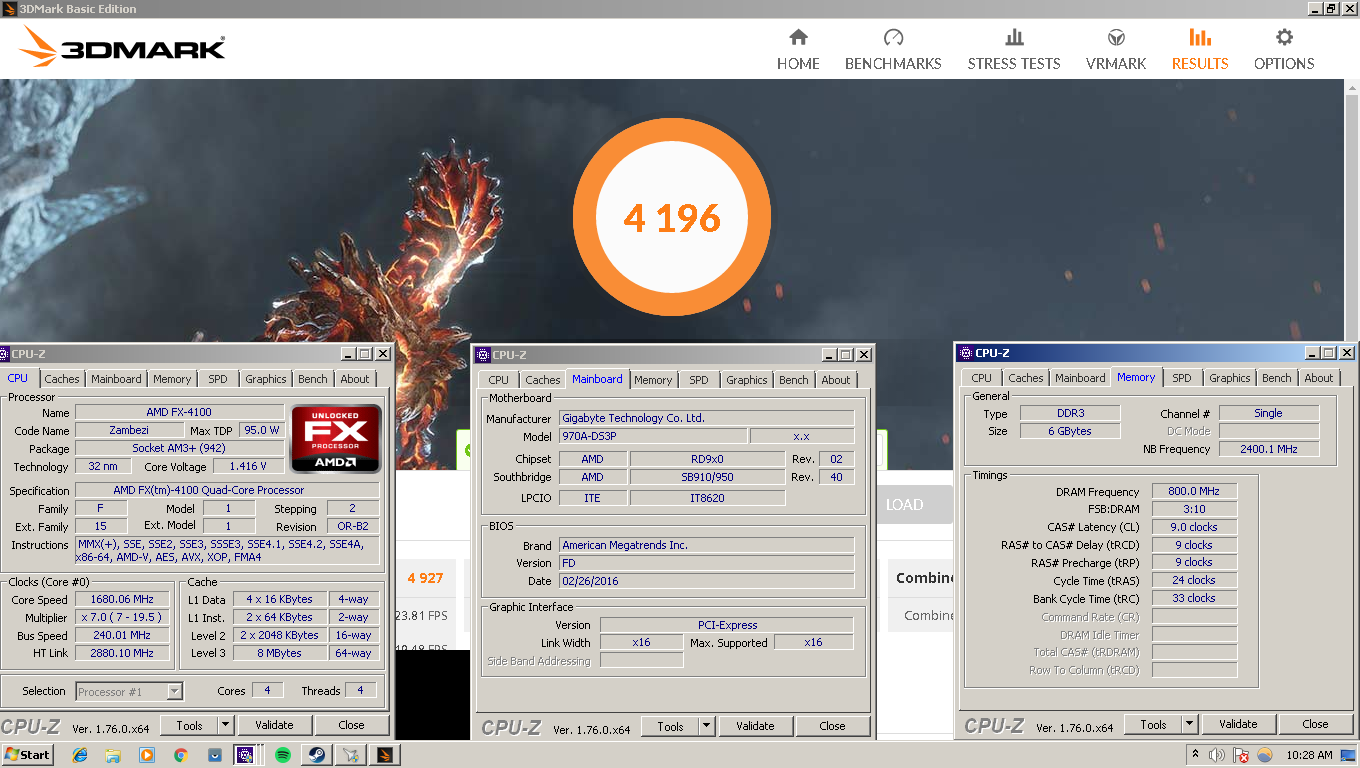This screenshot has width=1360, height=768.
Task: Click the HT Link 2880.10 MHz value
Action: click(122, 653)
